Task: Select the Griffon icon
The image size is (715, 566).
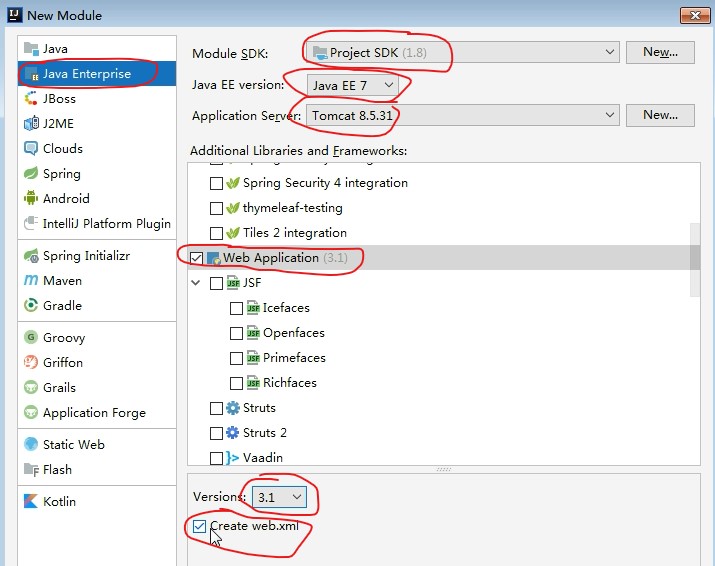Action: tap(31, 363)
